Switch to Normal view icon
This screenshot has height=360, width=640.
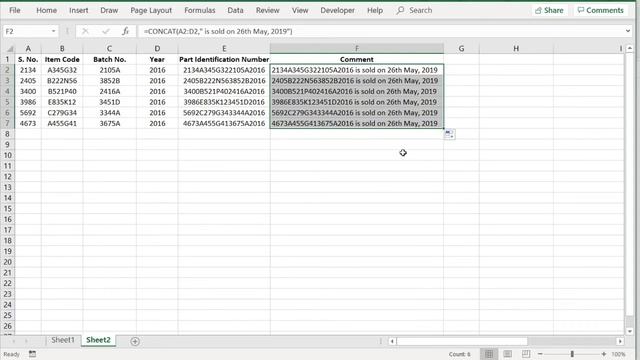coord(489,354)
